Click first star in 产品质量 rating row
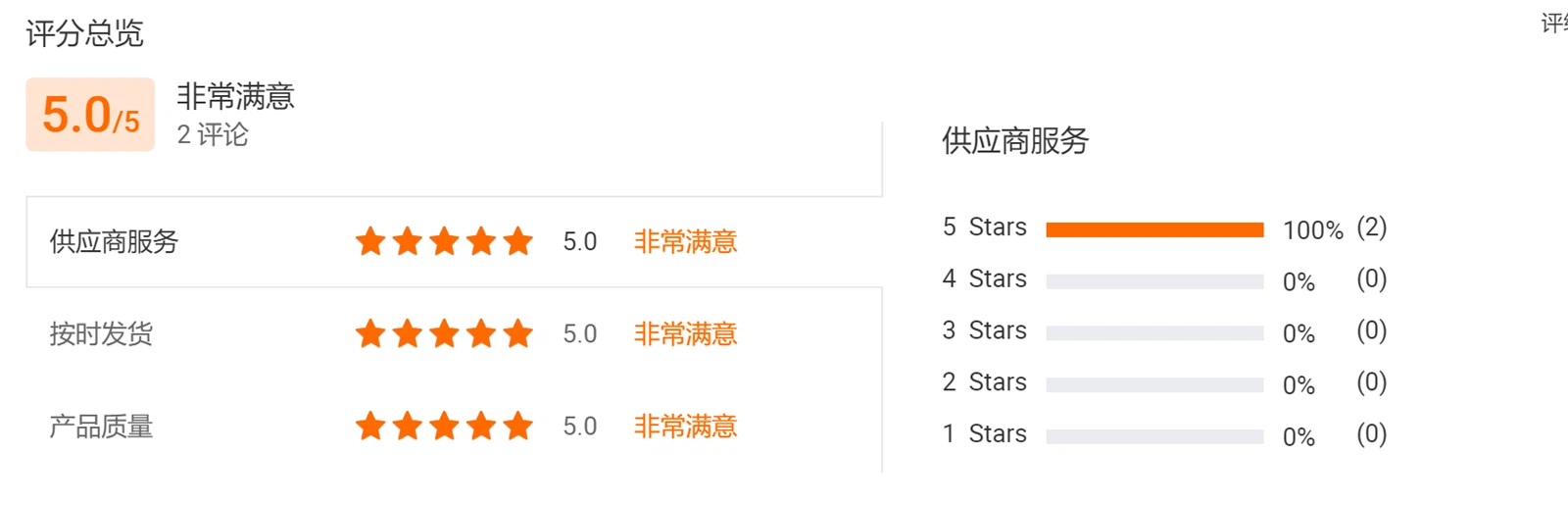Image resolution: width=1568 pixels, height=505 pixels. (x=370, y=427)
